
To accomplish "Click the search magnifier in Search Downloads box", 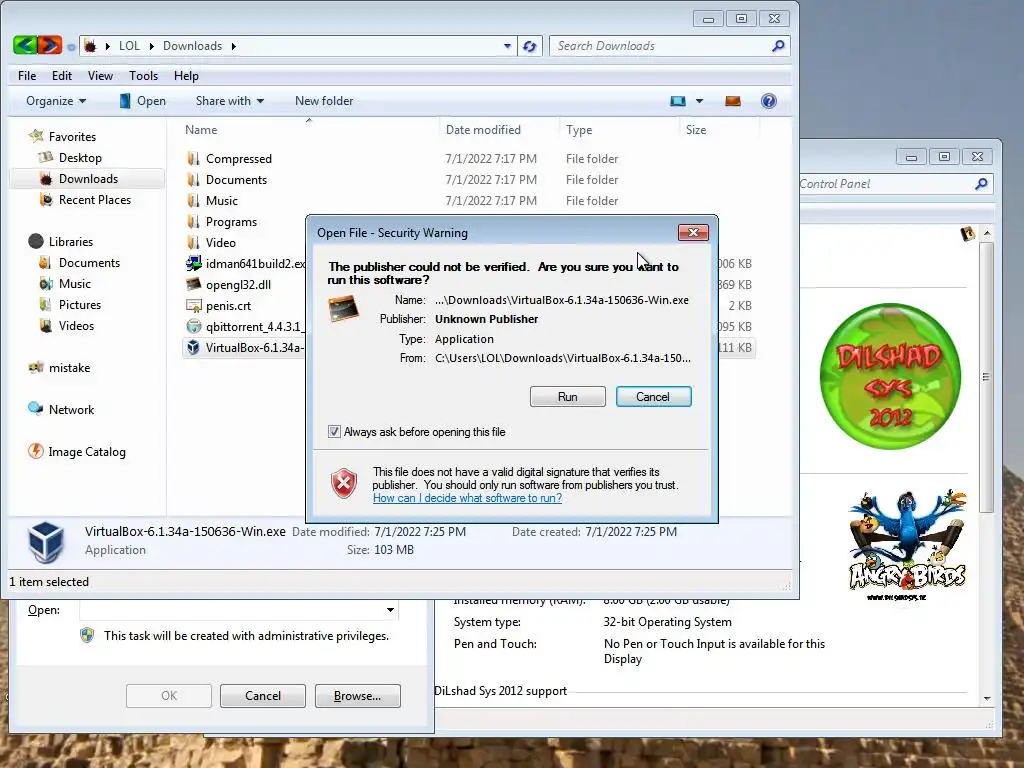I will click(778, 46).
